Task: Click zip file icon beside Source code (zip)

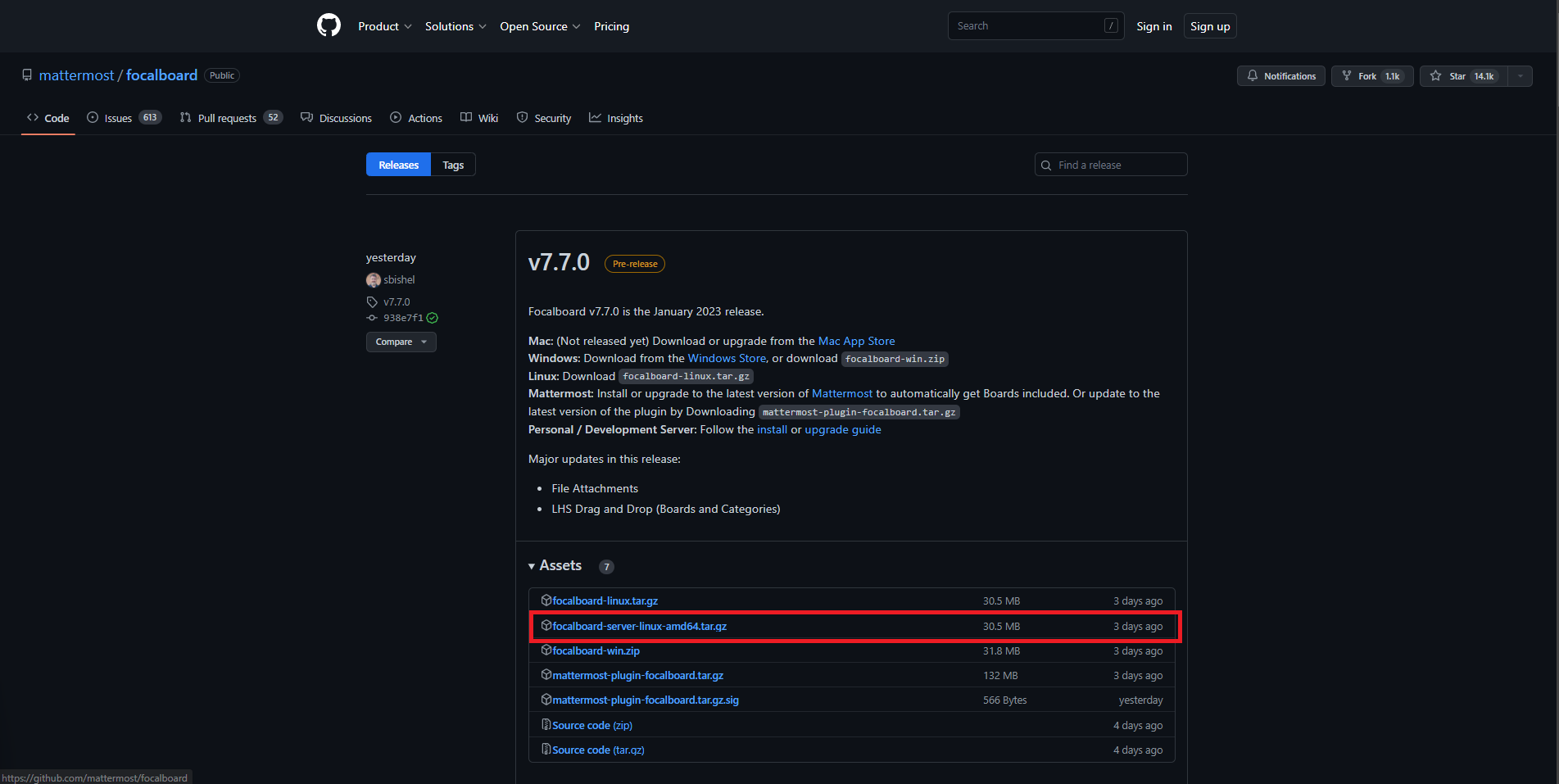Action: [x=546, y=725]
